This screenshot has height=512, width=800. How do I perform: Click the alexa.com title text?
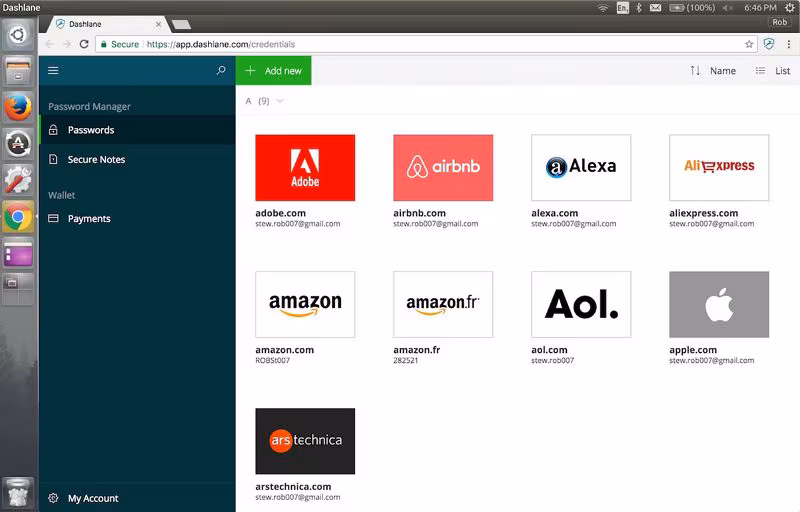(555, 213)
